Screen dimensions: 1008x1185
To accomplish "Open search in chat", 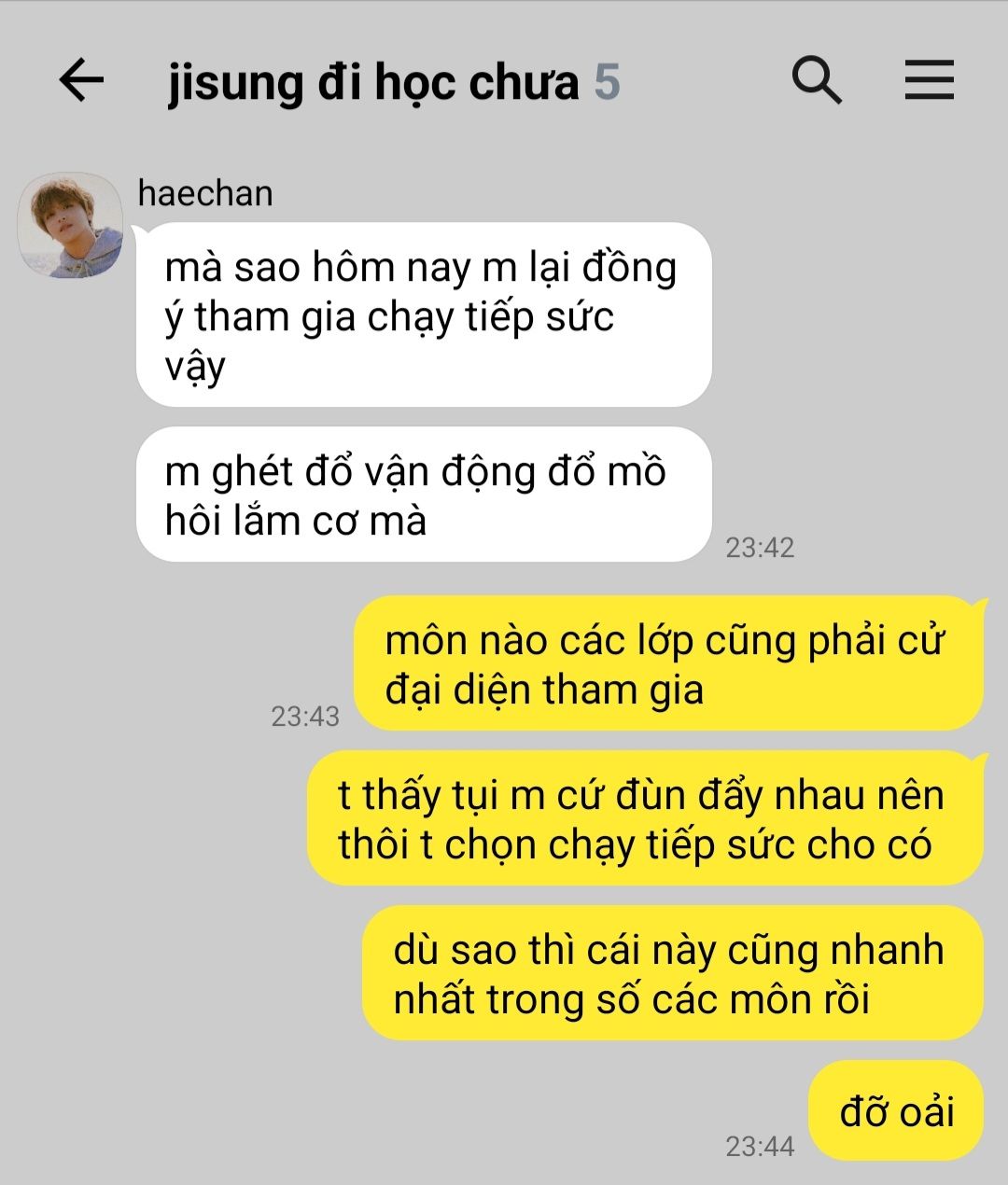I will (x=817, y=80).
